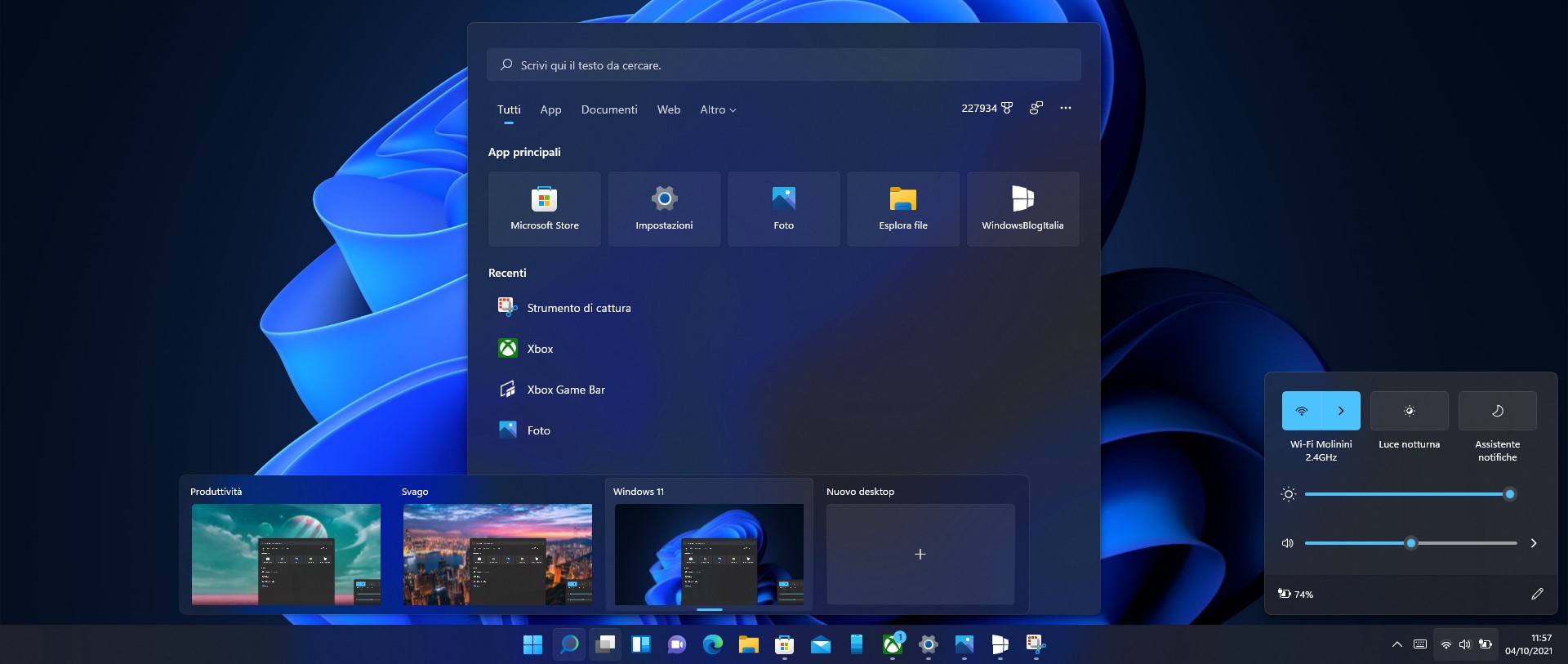The width and height of the screenshot is (1568, 664).
Task: Switch to the Svago desktop thumbnail
Action: pos(497,555)
